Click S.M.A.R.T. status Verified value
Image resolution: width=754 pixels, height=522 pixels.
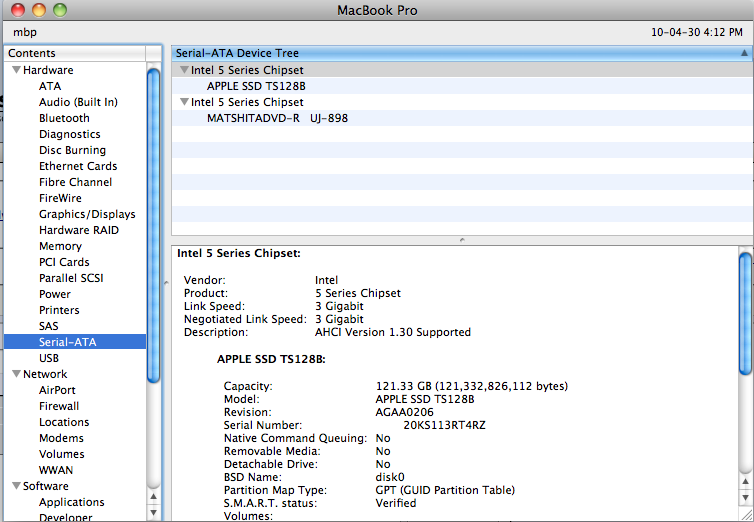click(x=396, y=503)
